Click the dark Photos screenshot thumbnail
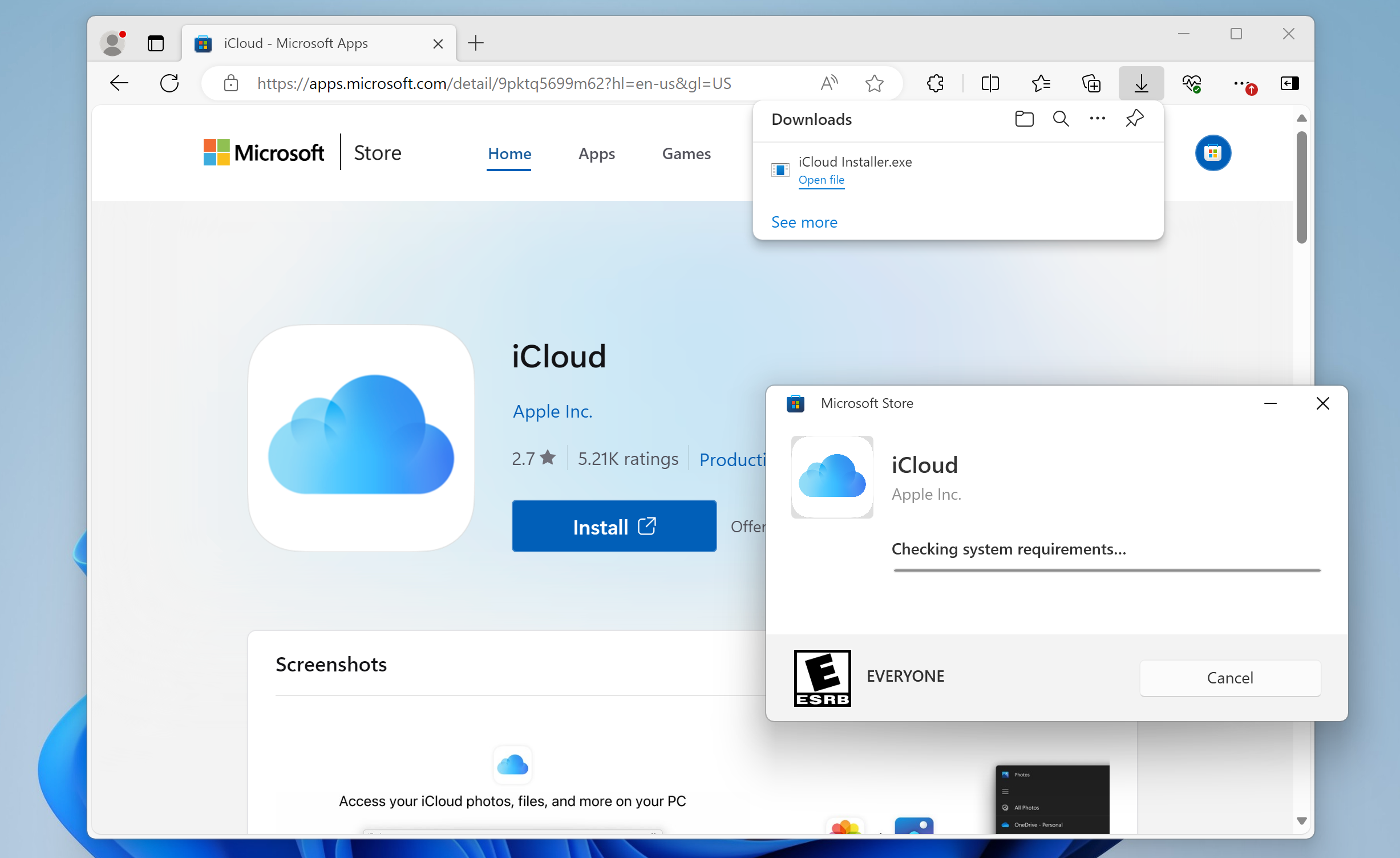The height and width of the screenshot is (858, 1400). 1052,799
